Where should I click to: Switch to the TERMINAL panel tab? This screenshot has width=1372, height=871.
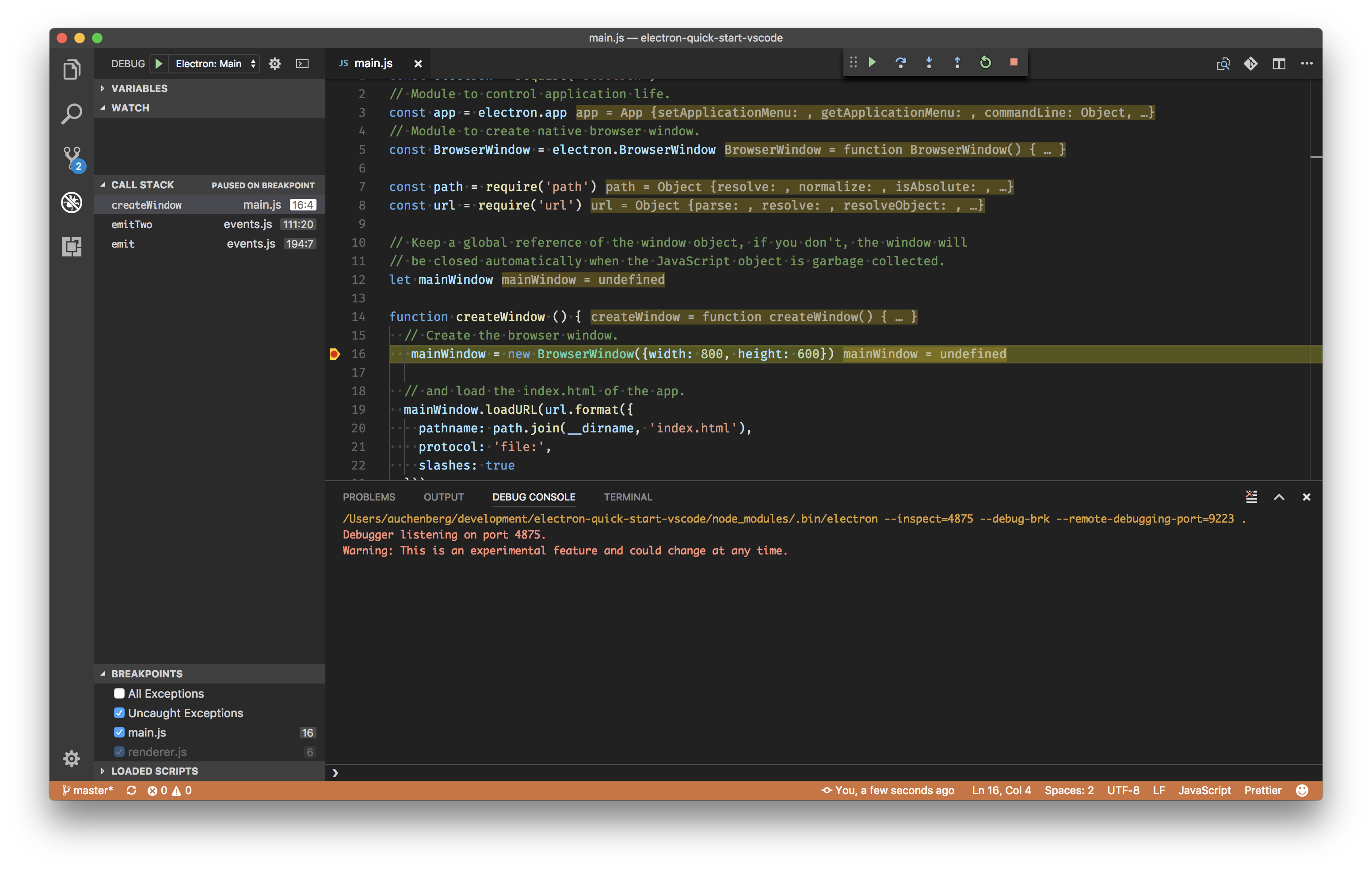click(x=628, y=497)
